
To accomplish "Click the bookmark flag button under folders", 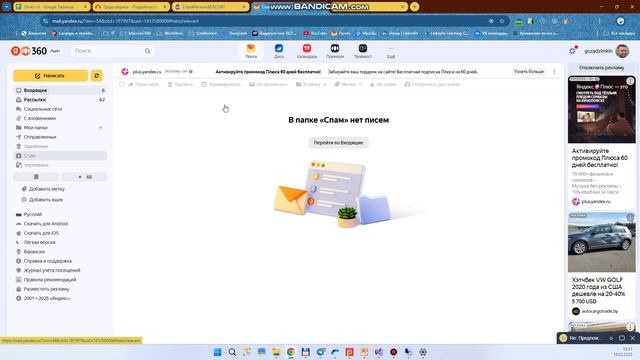I will [x=36, y=177].
